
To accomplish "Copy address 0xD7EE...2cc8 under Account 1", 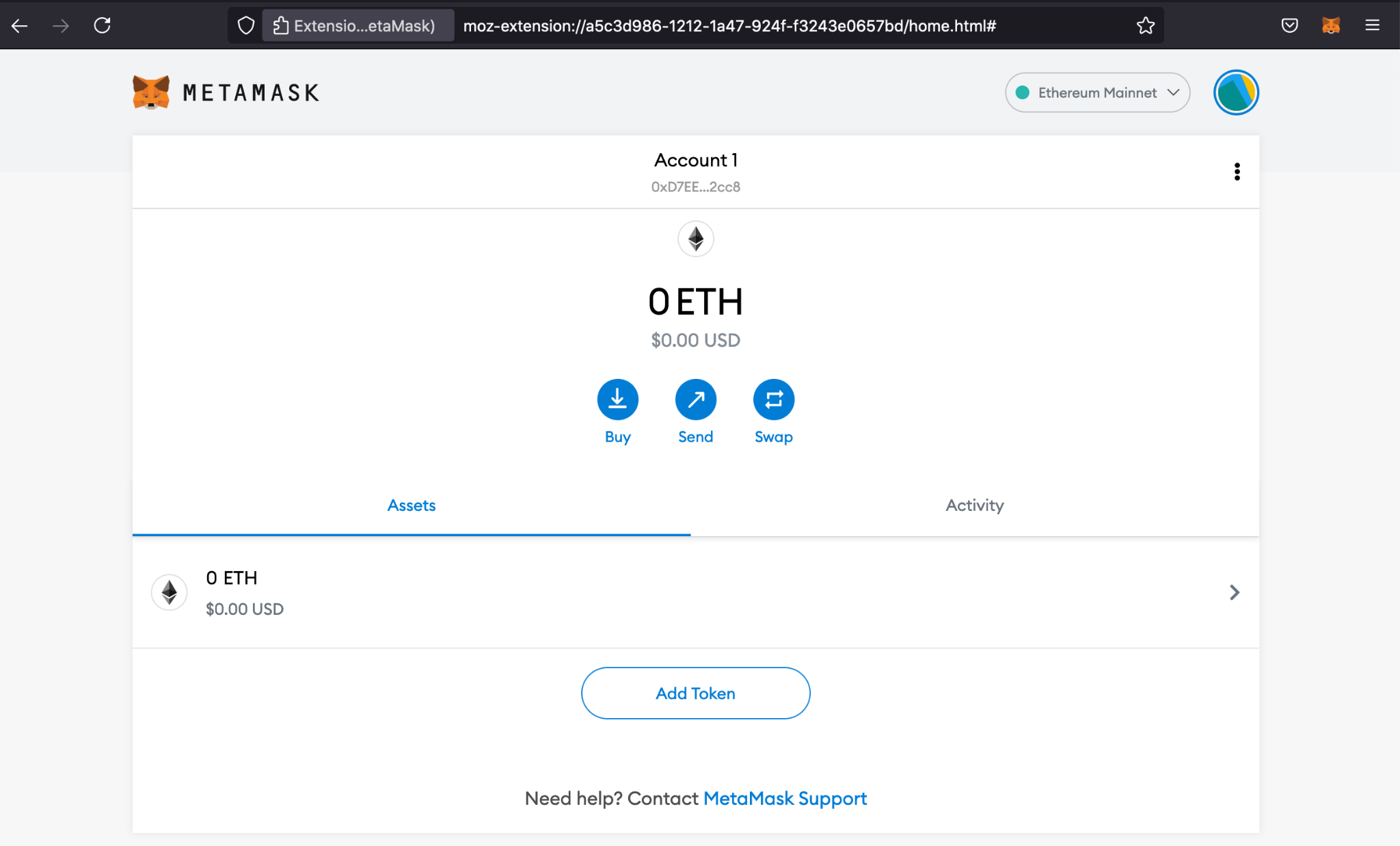I will pyautogui.click(x=695, y=187).
